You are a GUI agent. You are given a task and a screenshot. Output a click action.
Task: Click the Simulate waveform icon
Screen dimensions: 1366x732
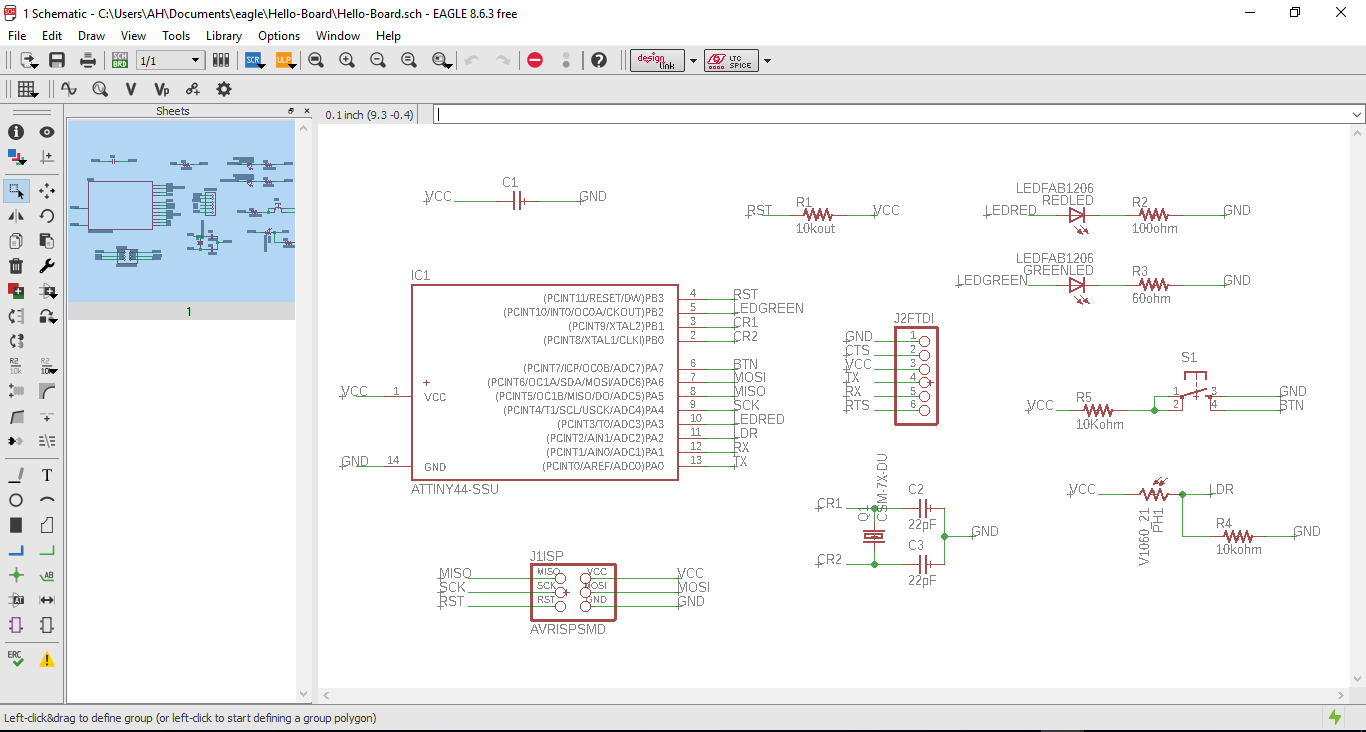[68, 89]
